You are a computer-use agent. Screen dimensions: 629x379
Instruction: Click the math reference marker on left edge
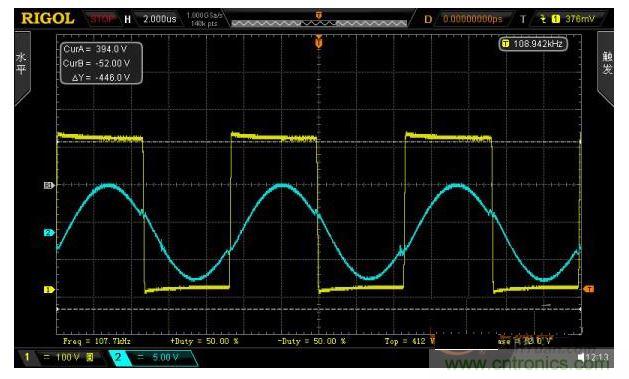click(x=49, y=185)
